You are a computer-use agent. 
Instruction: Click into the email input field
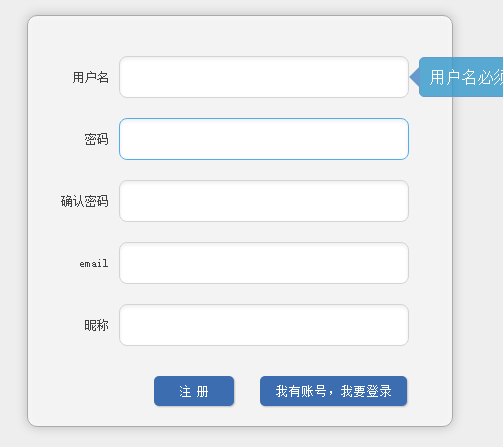click(x=264, y=263)
